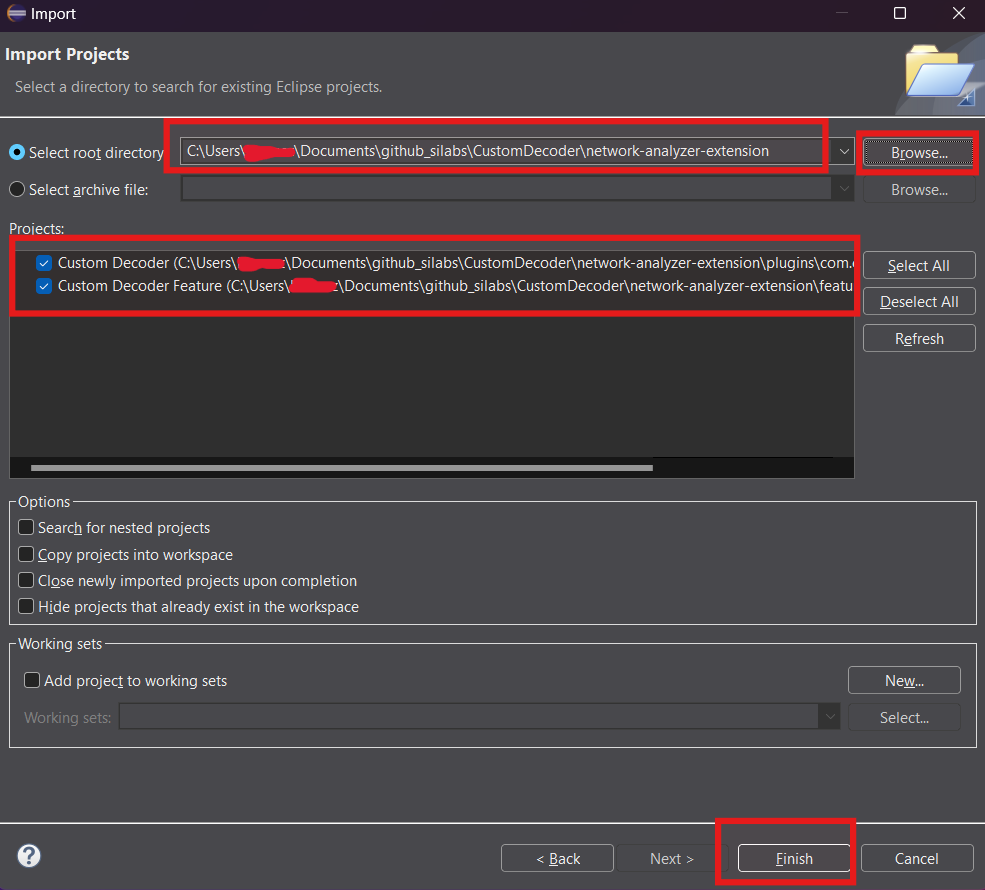This screenshot has height=890, width=985.
Task: Create a New working set
Action: (904, 680)
